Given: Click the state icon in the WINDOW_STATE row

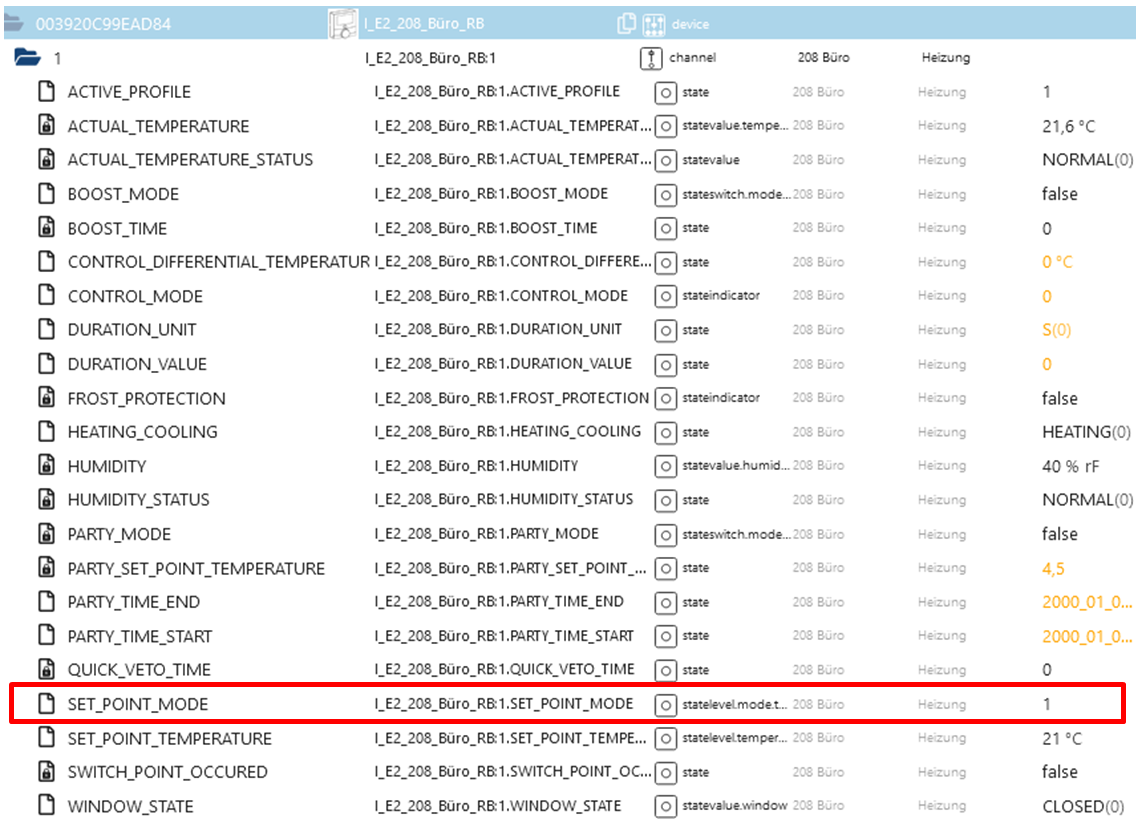Looking at the screenshot, I should pyautogui.click(x=665, y=807).
